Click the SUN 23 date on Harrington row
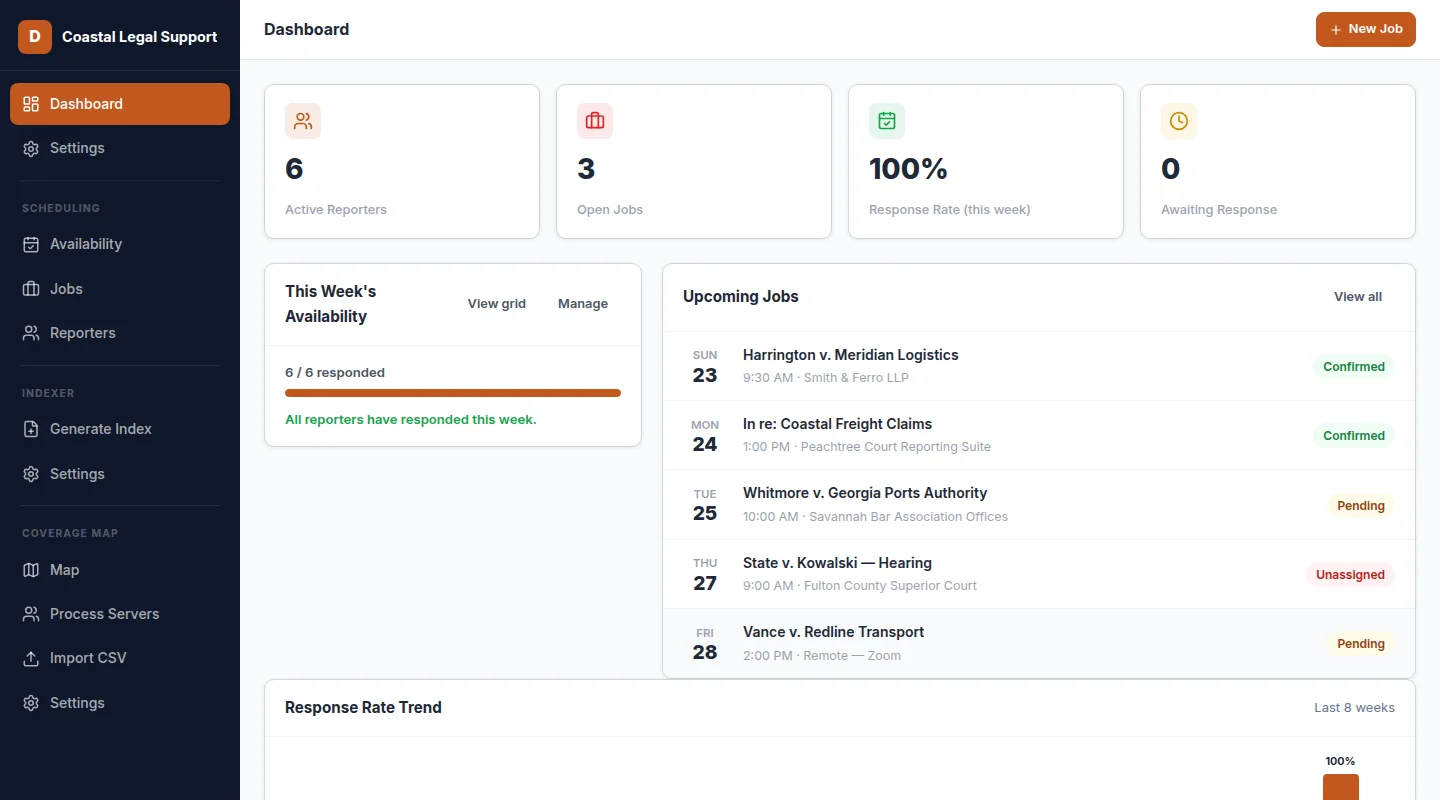This screenshot has height=800, width=1440. pos(705,367)
